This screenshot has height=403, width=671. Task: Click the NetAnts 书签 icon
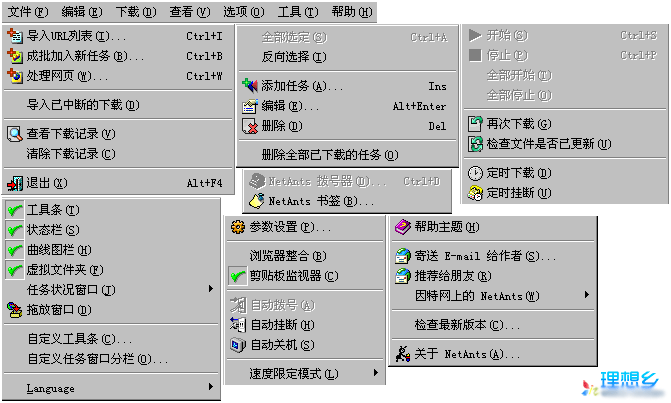(x=257, y=201)
